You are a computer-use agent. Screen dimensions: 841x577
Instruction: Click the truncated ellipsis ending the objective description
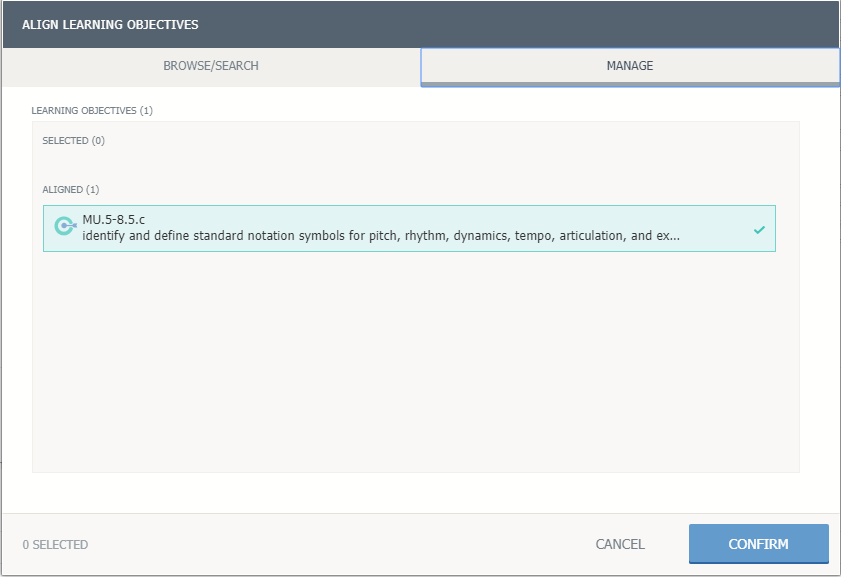click(675, 236)
